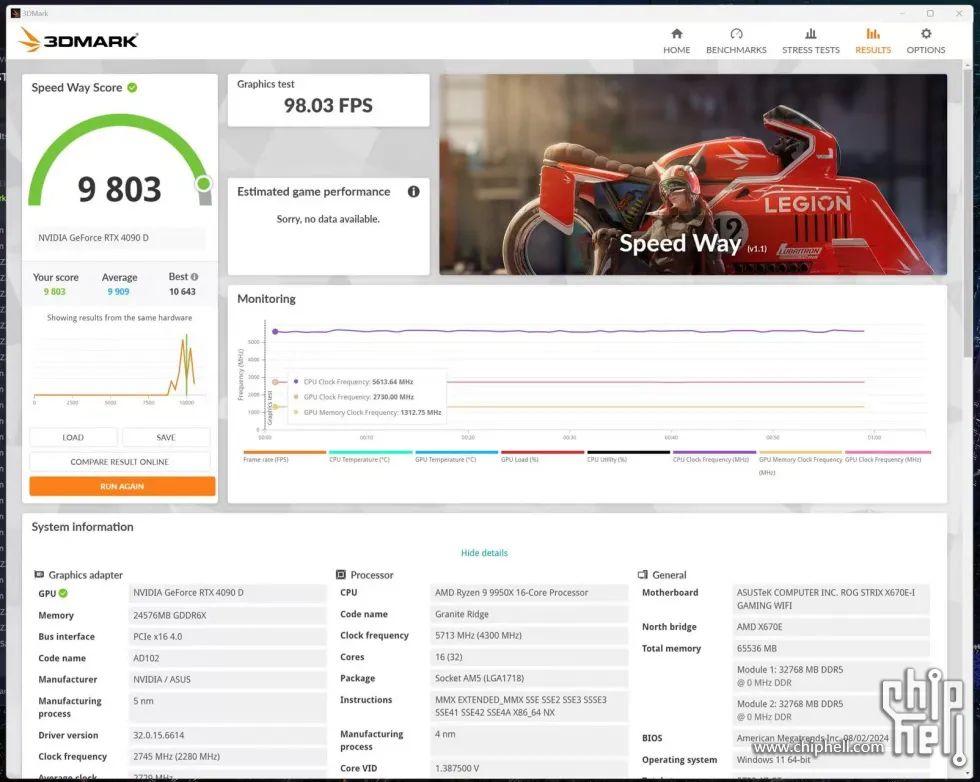Click the NVIDIA / ASUS manufacturer value
The image size is (980, 782).
tap(227, 679)
